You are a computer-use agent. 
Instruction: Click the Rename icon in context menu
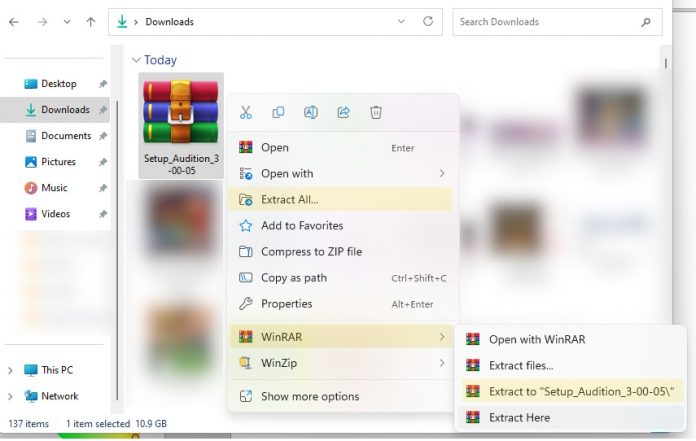tap(311, 113)
